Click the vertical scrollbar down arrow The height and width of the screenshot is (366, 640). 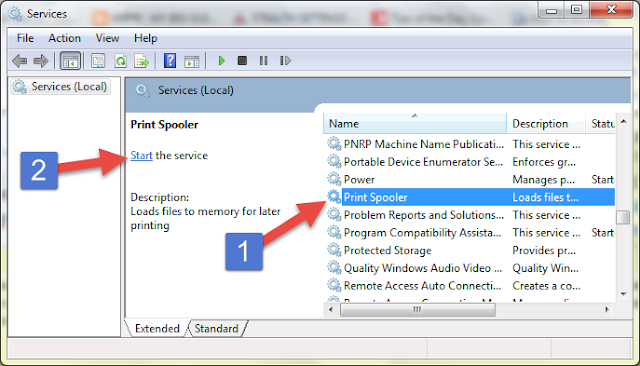[x=623, y=294]
